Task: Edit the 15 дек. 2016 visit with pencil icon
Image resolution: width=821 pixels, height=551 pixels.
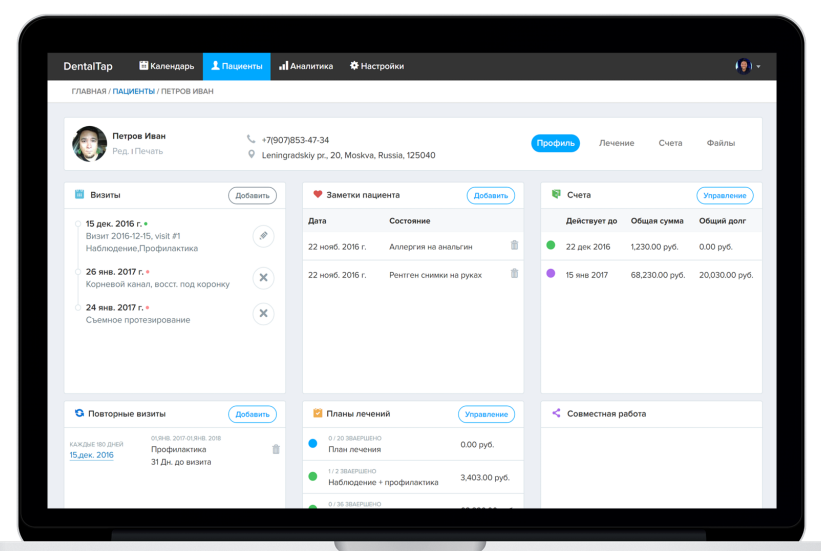Action: coord(263,236)
